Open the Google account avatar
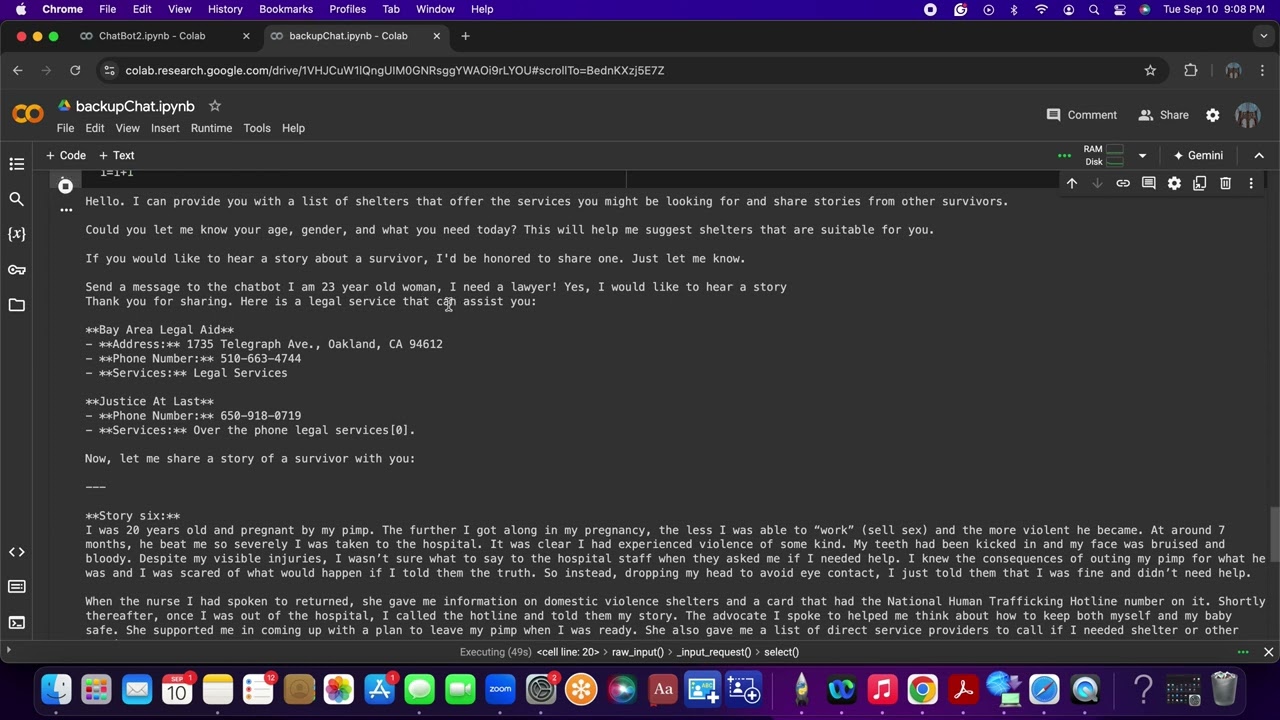1280x720 pixels. 1248,115
